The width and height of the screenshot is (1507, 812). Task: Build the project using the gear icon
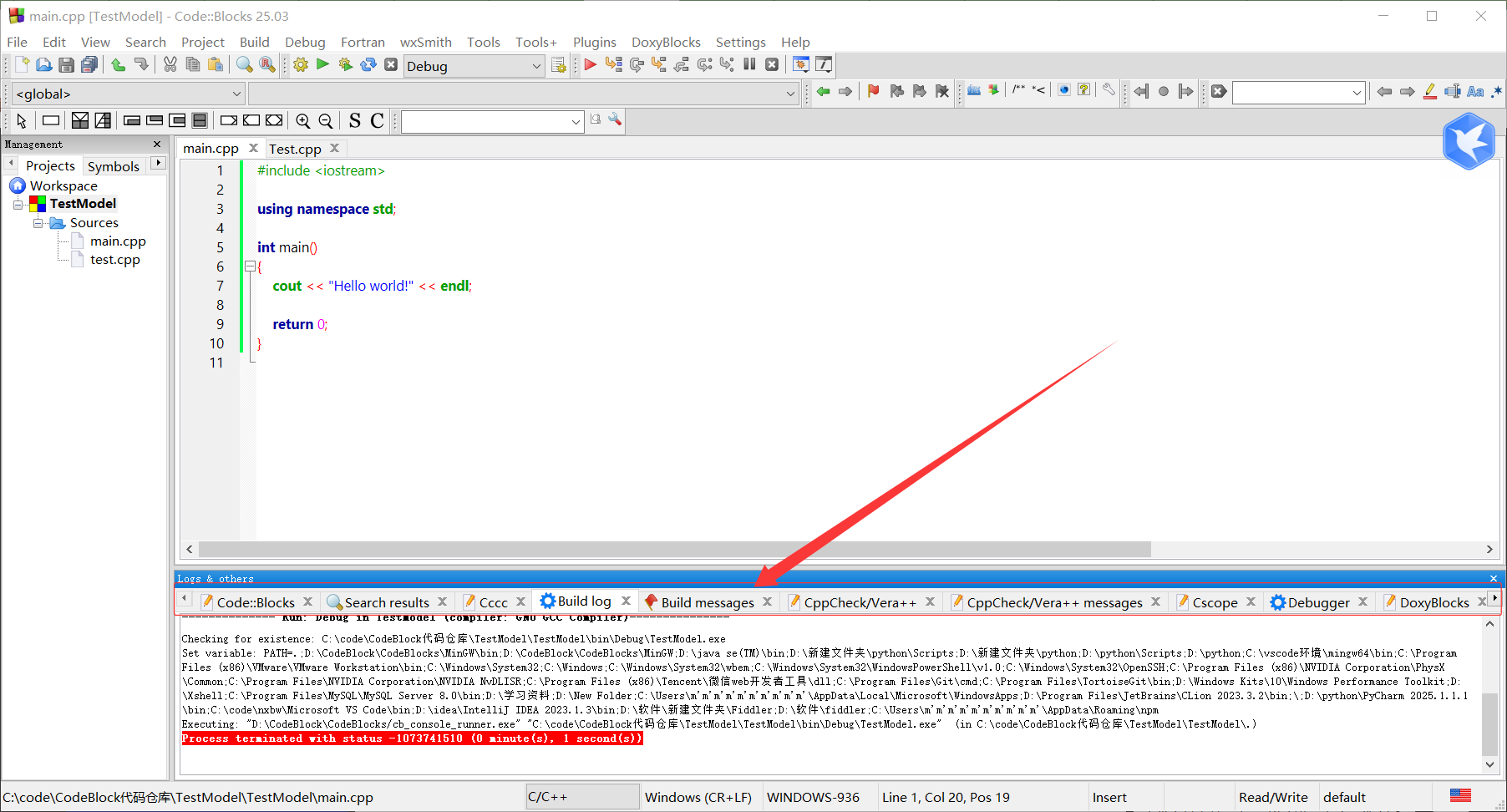coord(301,64)
